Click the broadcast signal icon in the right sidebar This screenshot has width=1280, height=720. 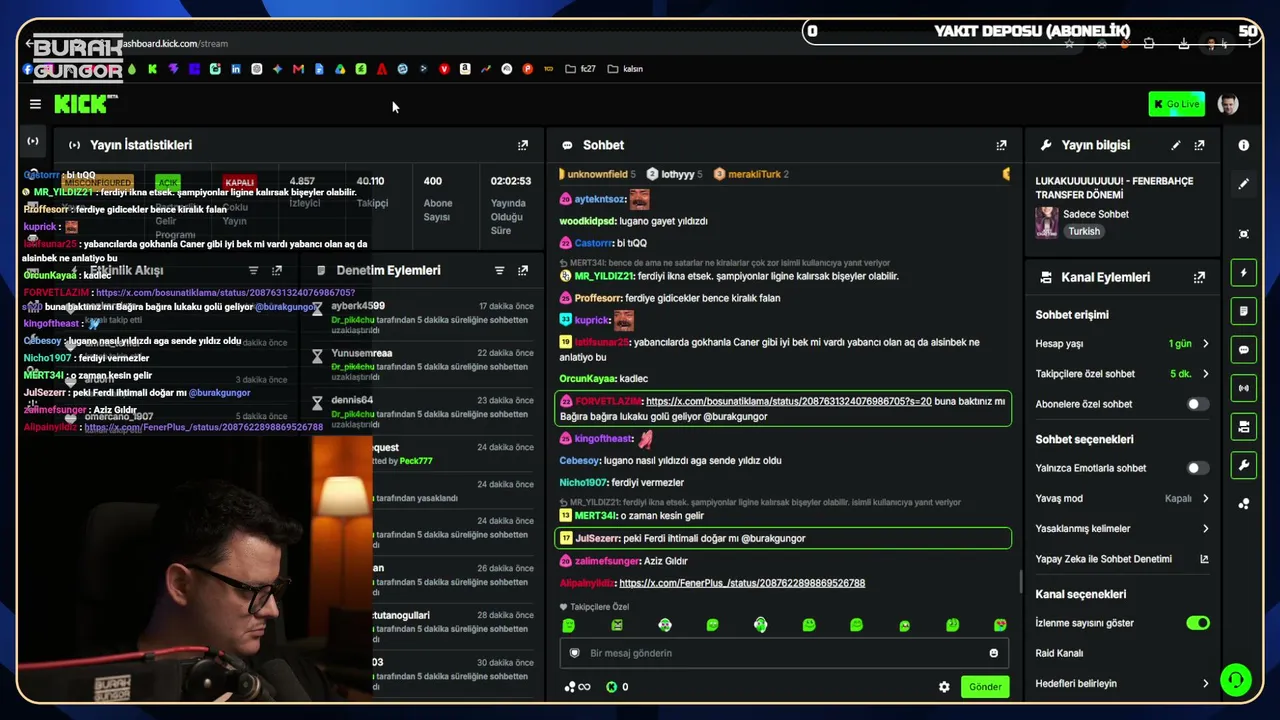[1244, 388]
